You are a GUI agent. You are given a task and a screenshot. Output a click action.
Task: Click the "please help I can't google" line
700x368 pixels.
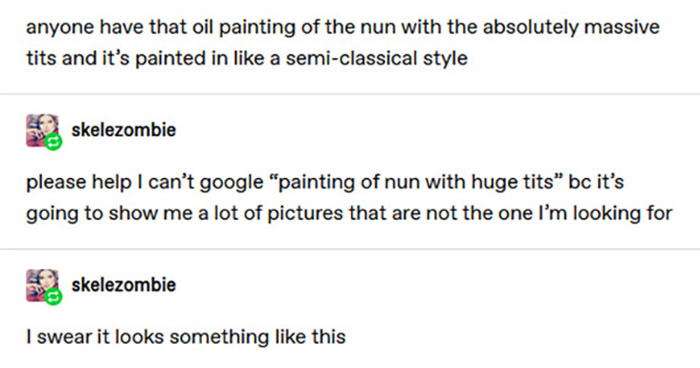click(x=325, y=182)
